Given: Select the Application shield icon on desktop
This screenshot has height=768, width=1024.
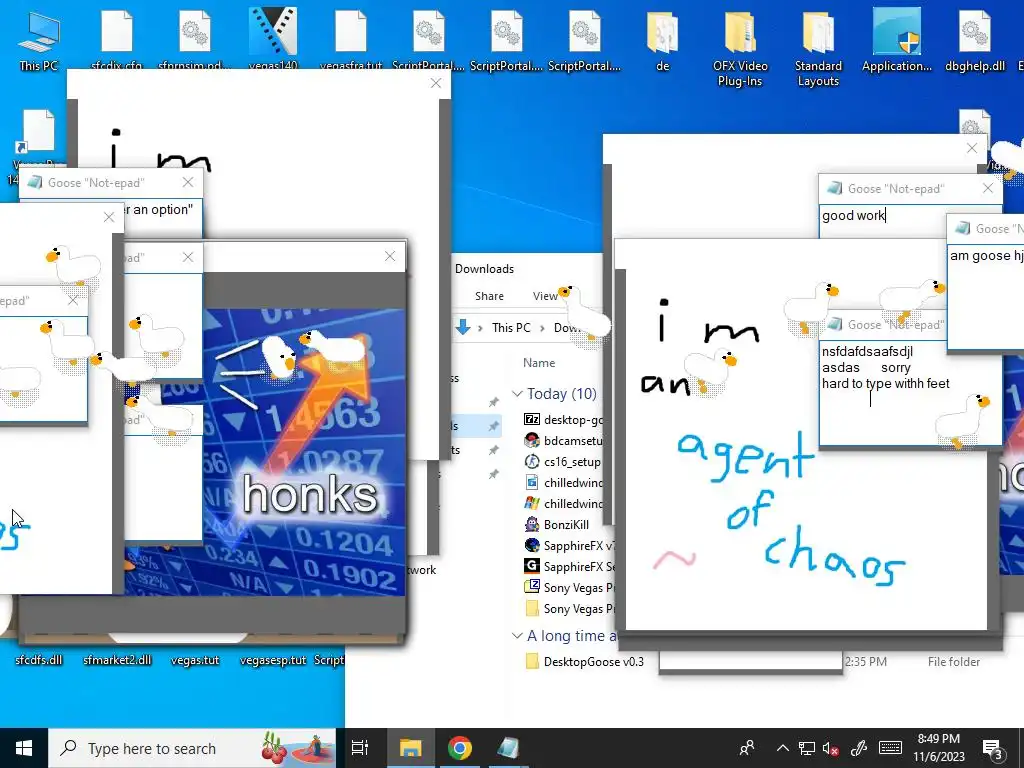Looking at the screenshot, I should (x=897, y=39).
